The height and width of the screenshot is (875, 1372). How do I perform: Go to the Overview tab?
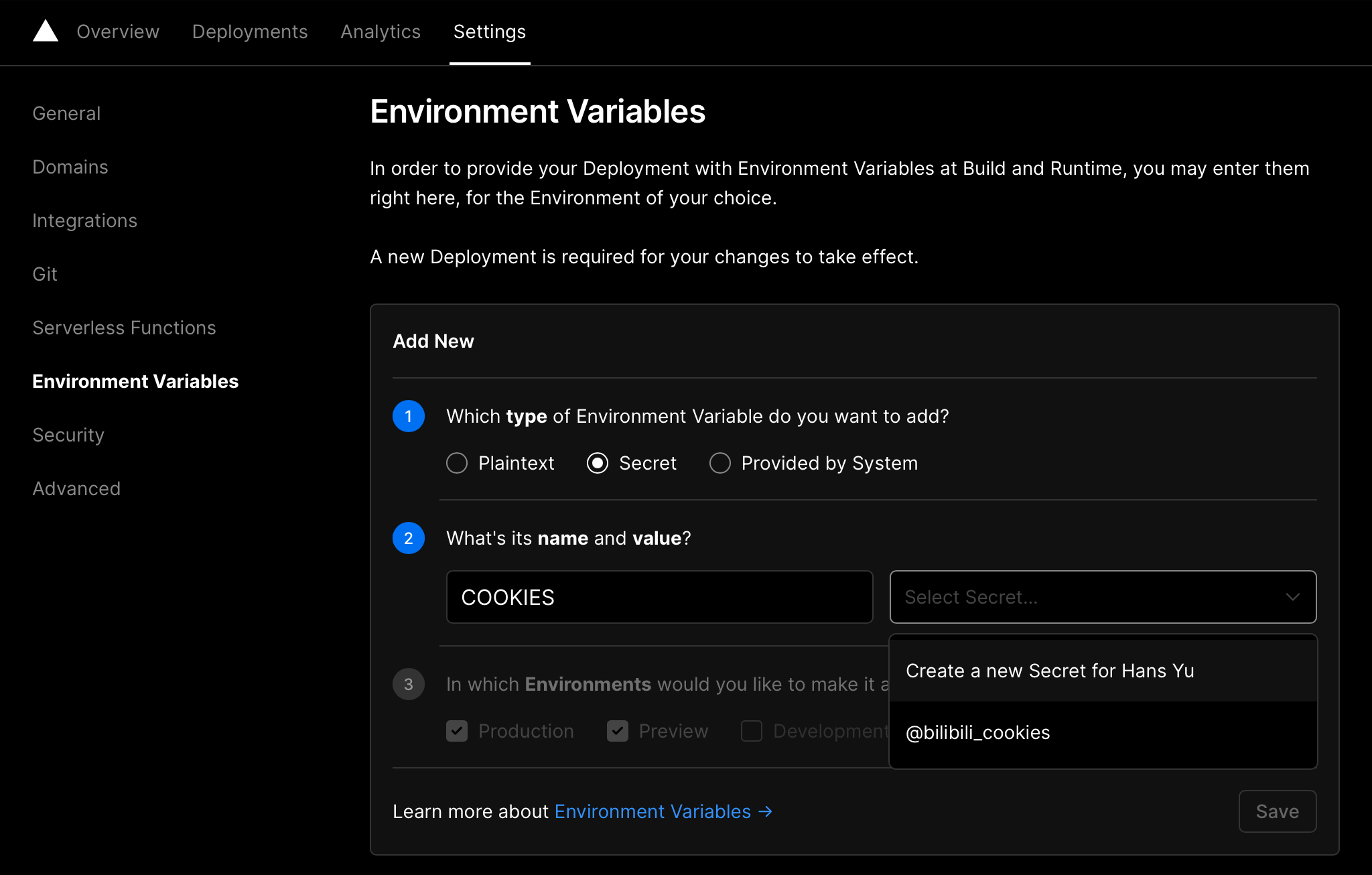click(x=118, y=31)
